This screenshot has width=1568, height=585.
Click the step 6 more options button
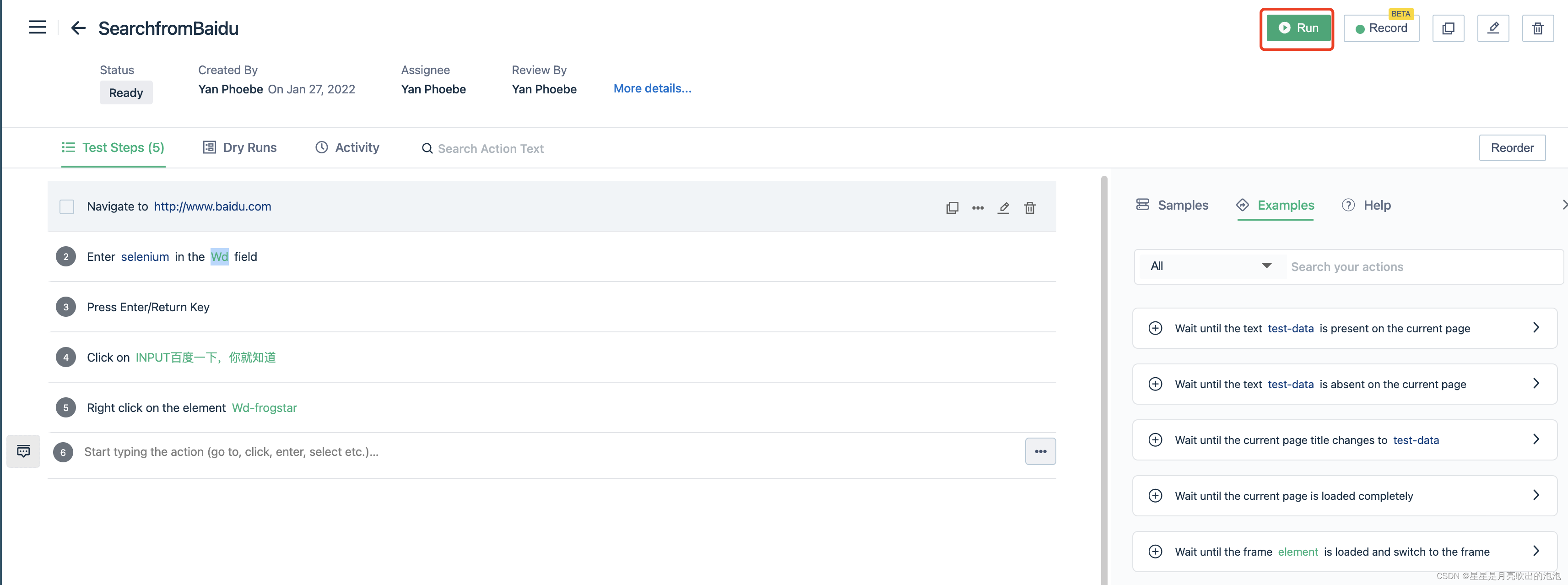(x=1040, y=452)
